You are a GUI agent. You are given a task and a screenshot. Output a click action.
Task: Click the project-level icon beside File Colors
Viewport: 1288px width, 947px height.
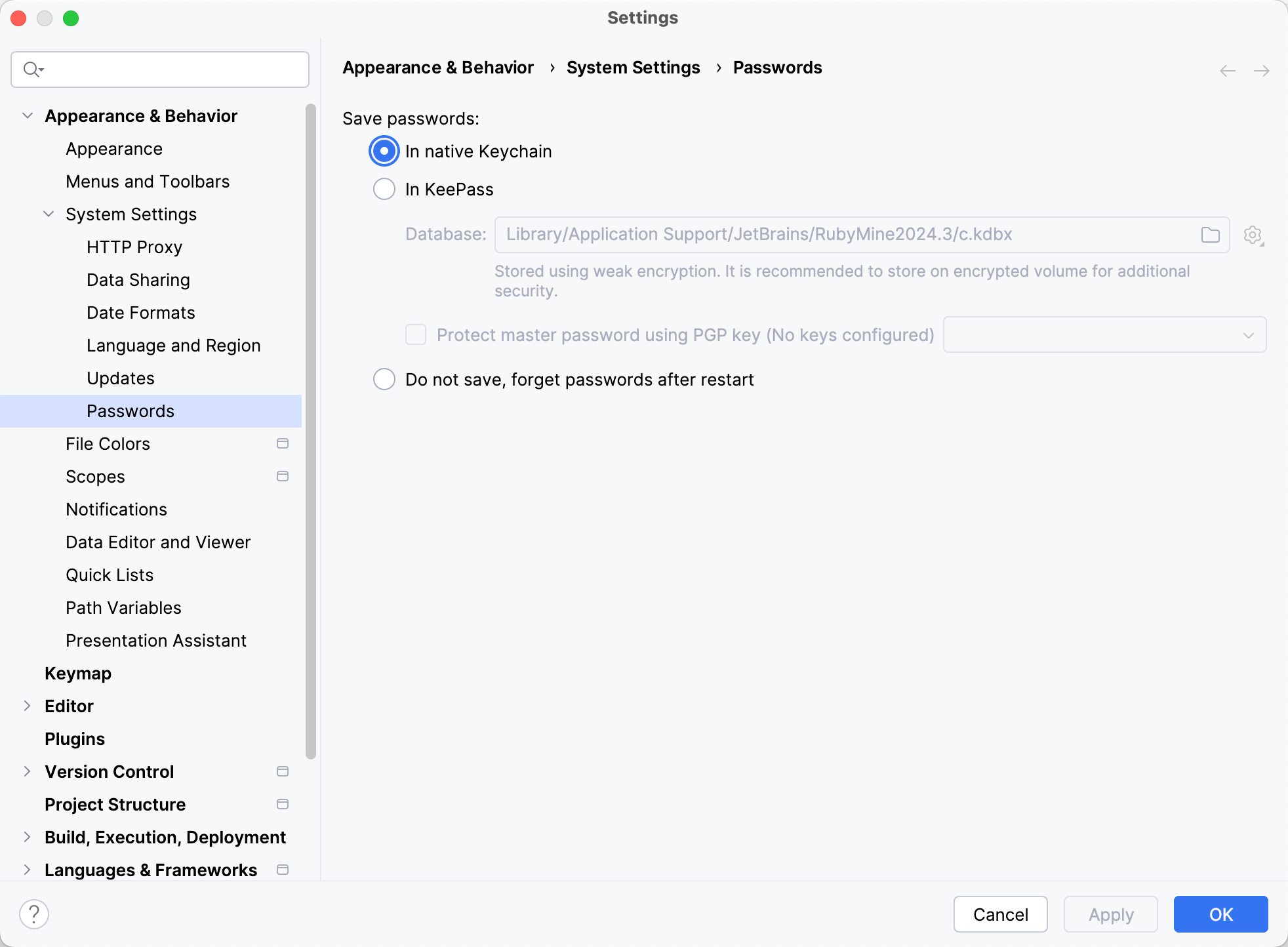tap(283, 444)
